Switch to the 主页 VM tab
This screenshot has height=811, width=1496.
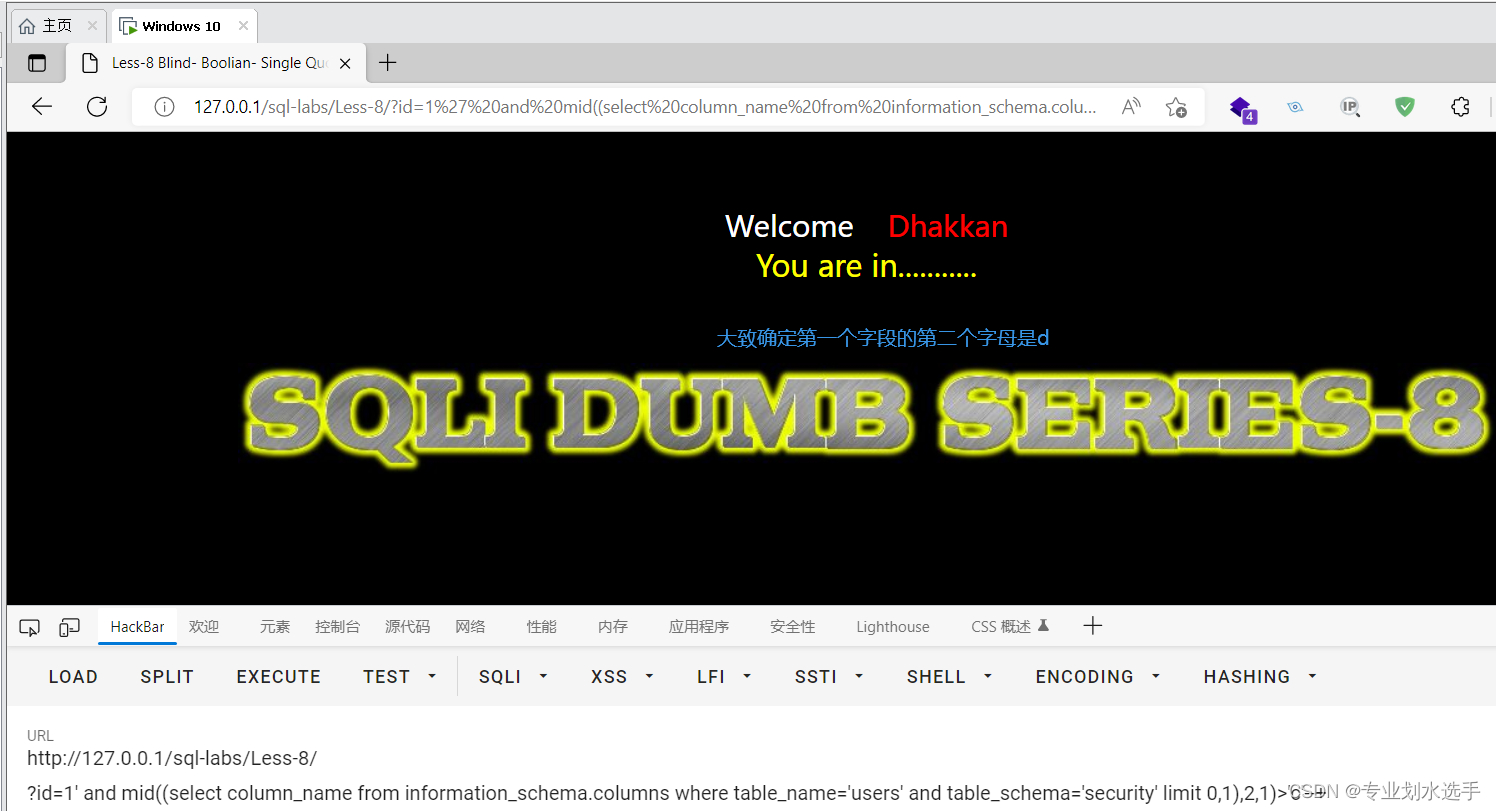tap(57, 26)
